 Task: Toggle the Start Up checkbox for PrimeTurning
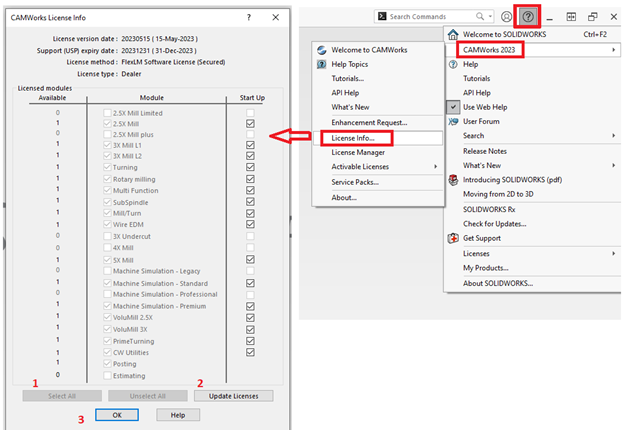pyautogui.click(x=250, y=341)
